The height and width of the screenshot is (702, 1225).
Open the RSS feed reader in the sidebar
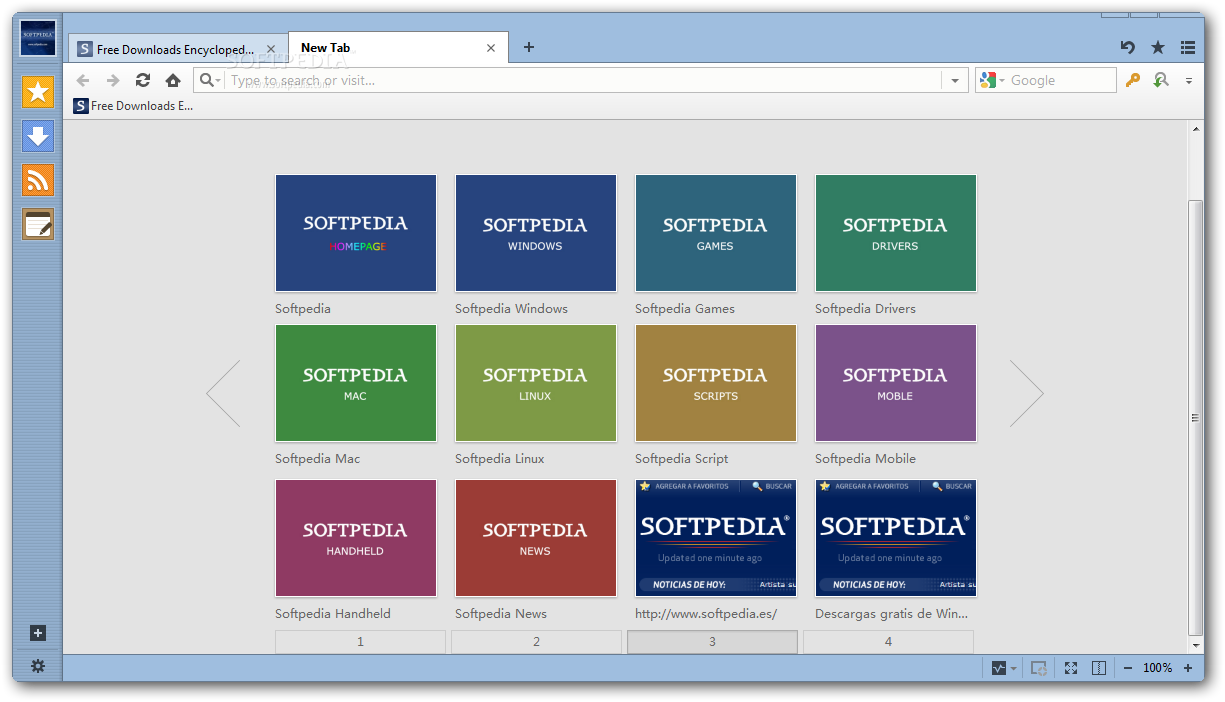(38, 180)
